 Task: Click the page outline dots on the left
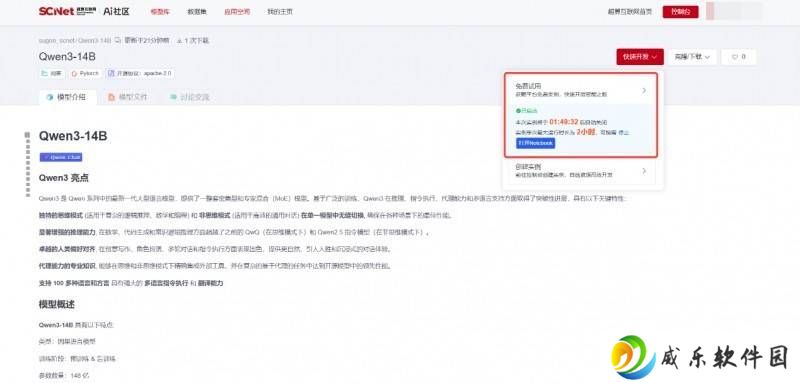point(28,164)
